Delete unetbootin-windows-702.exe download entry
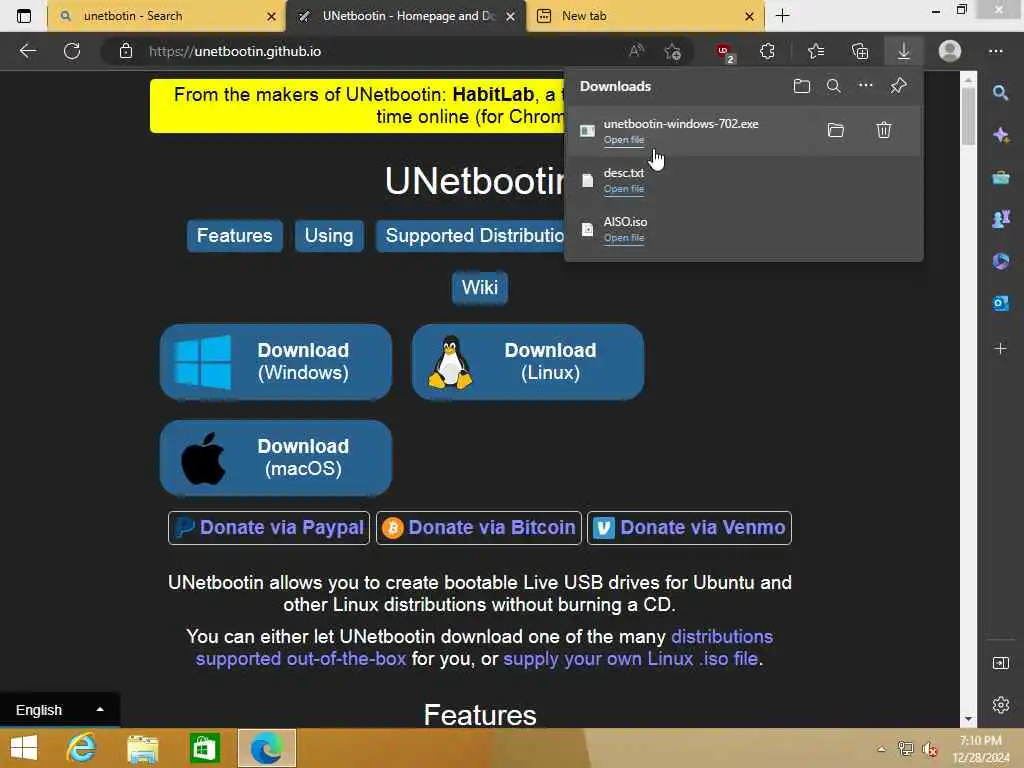1024x768 pixels. coord(884,130)
